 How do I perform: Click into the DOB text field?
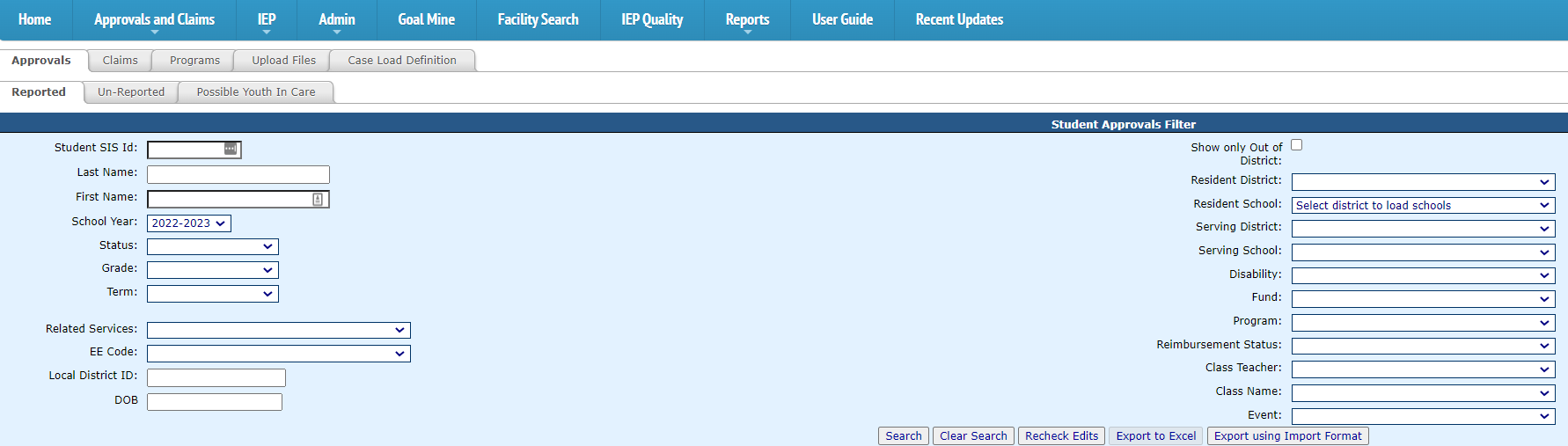coord(214,402)
